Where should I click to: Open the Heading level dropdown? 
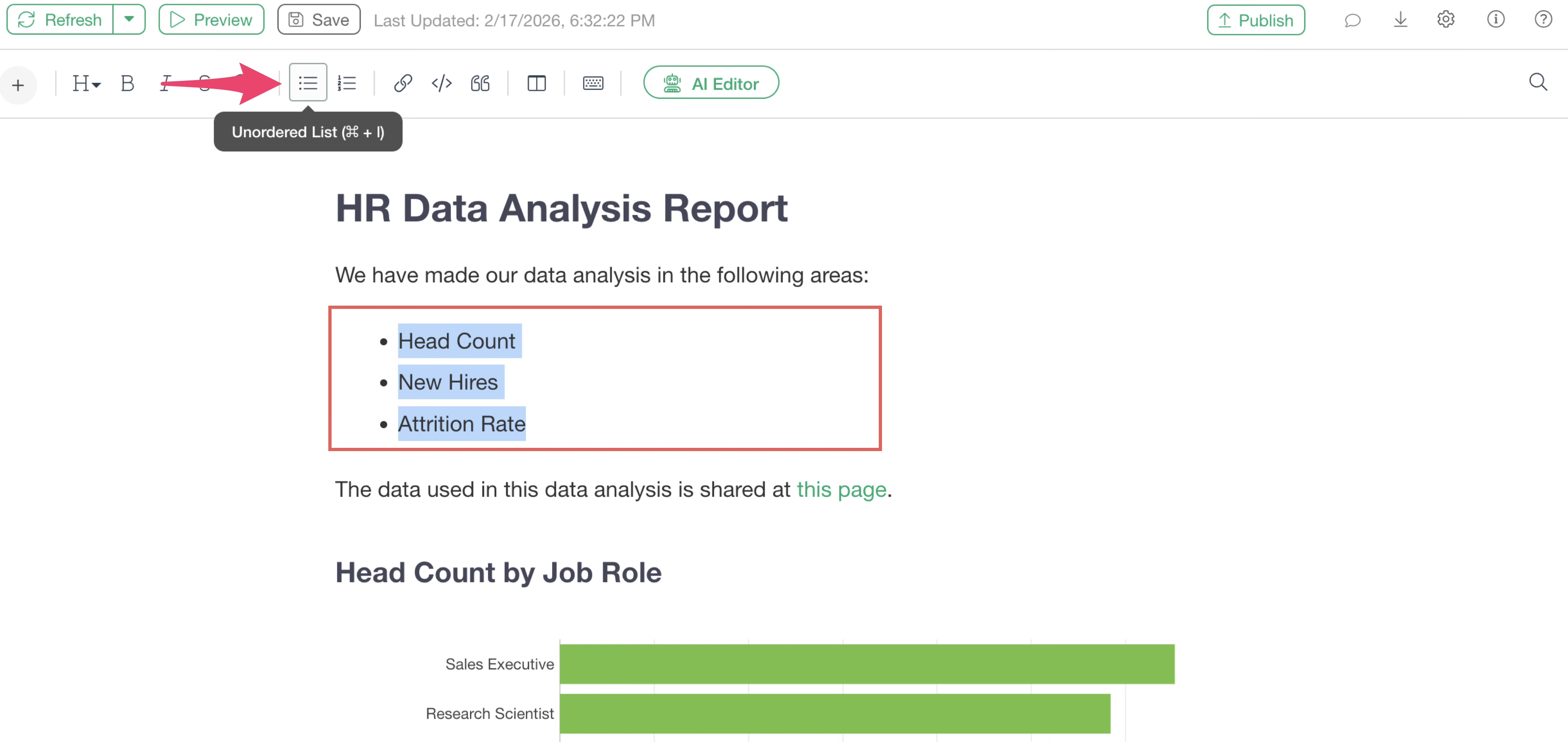[86, 83]
